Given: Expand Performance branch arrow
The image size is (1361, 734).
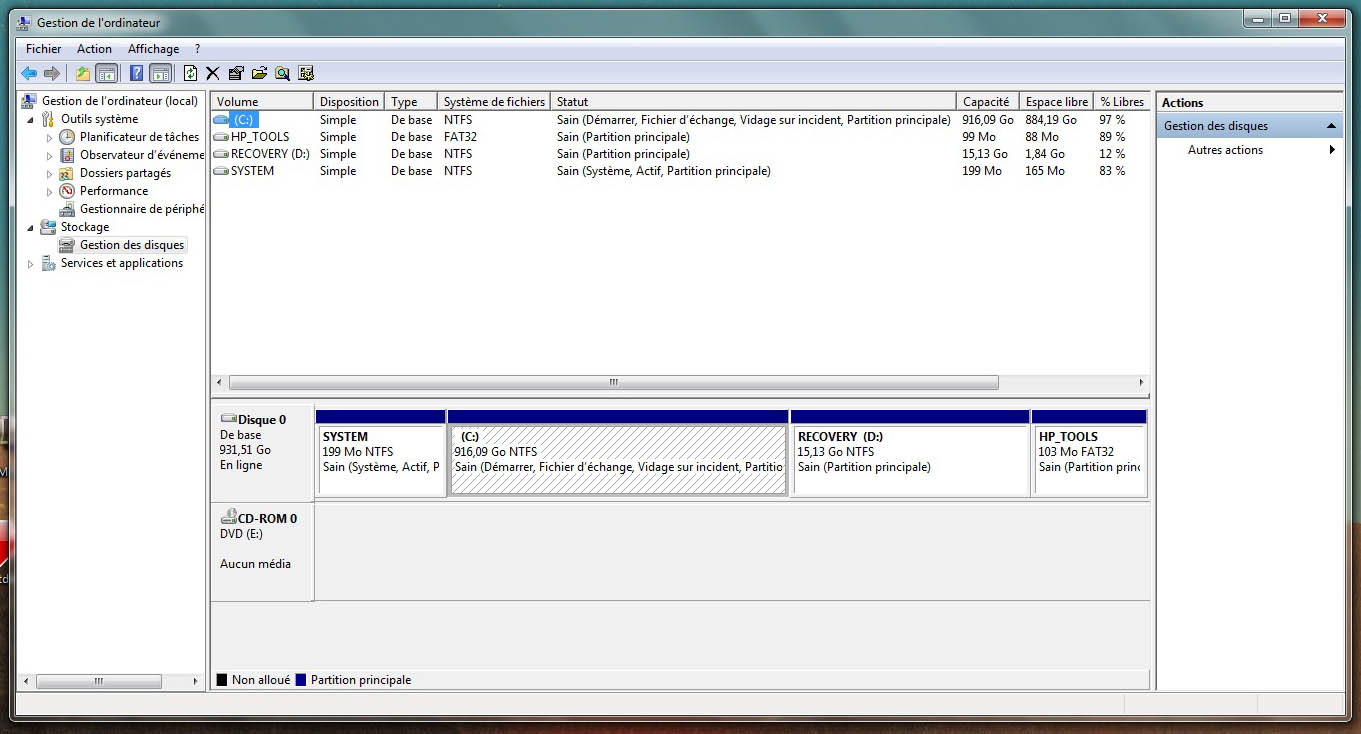Looking at the screenshot, I should coord(49,191).
